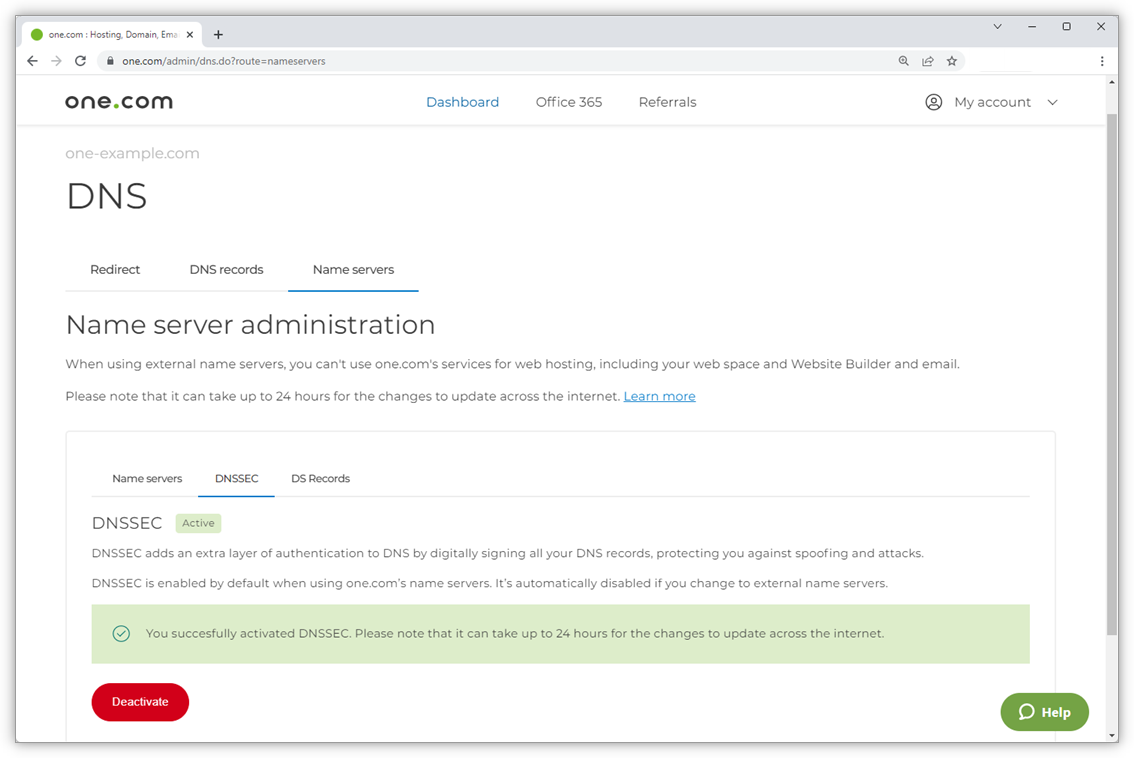
Task: Click the share page icon
Action: [927, 61]
